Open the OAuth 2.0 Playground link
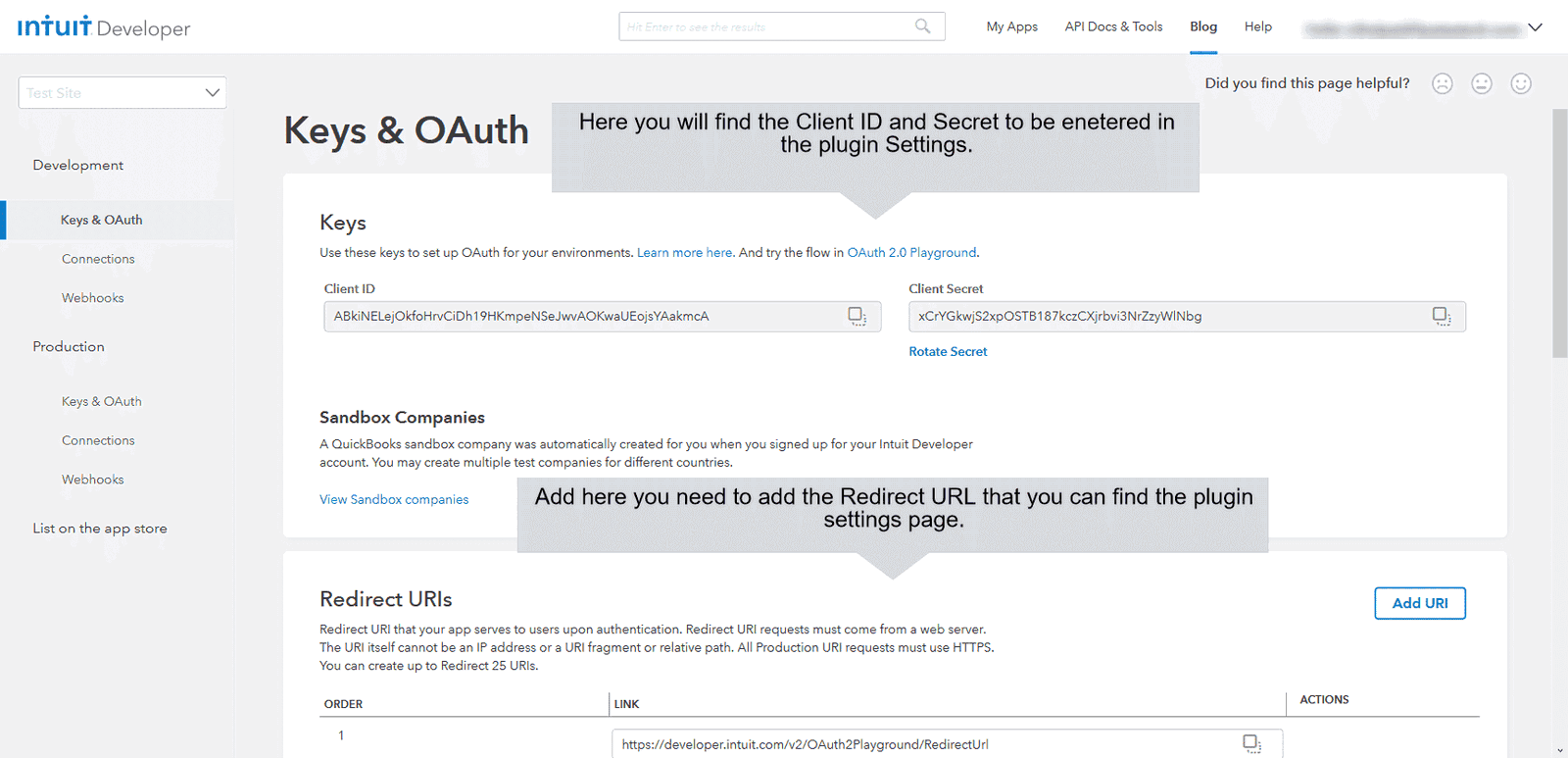The height and width of the screenshot is (758, 1568). (911, 252)
